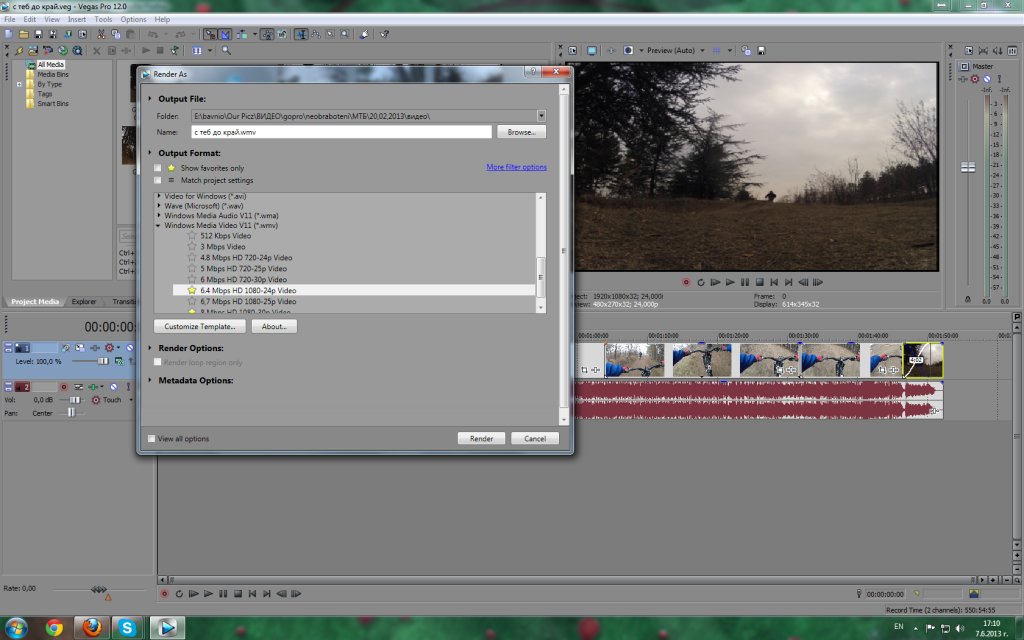Open the Firefox icon in the taskbar
The width and height of the screenshot is (1024, 640).
point(92,627)
